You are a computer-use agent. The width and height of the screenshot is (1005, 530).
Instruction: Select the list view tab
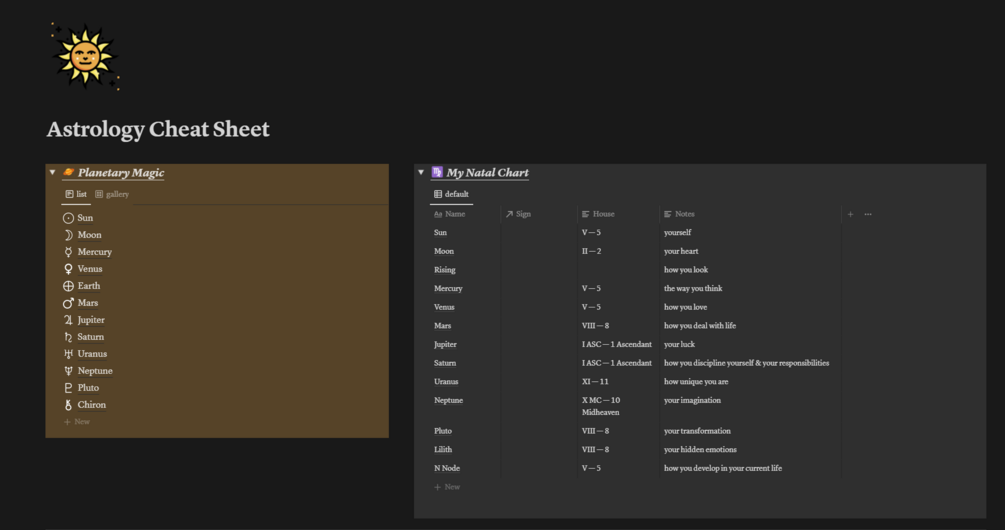click(x=76, y=194)
